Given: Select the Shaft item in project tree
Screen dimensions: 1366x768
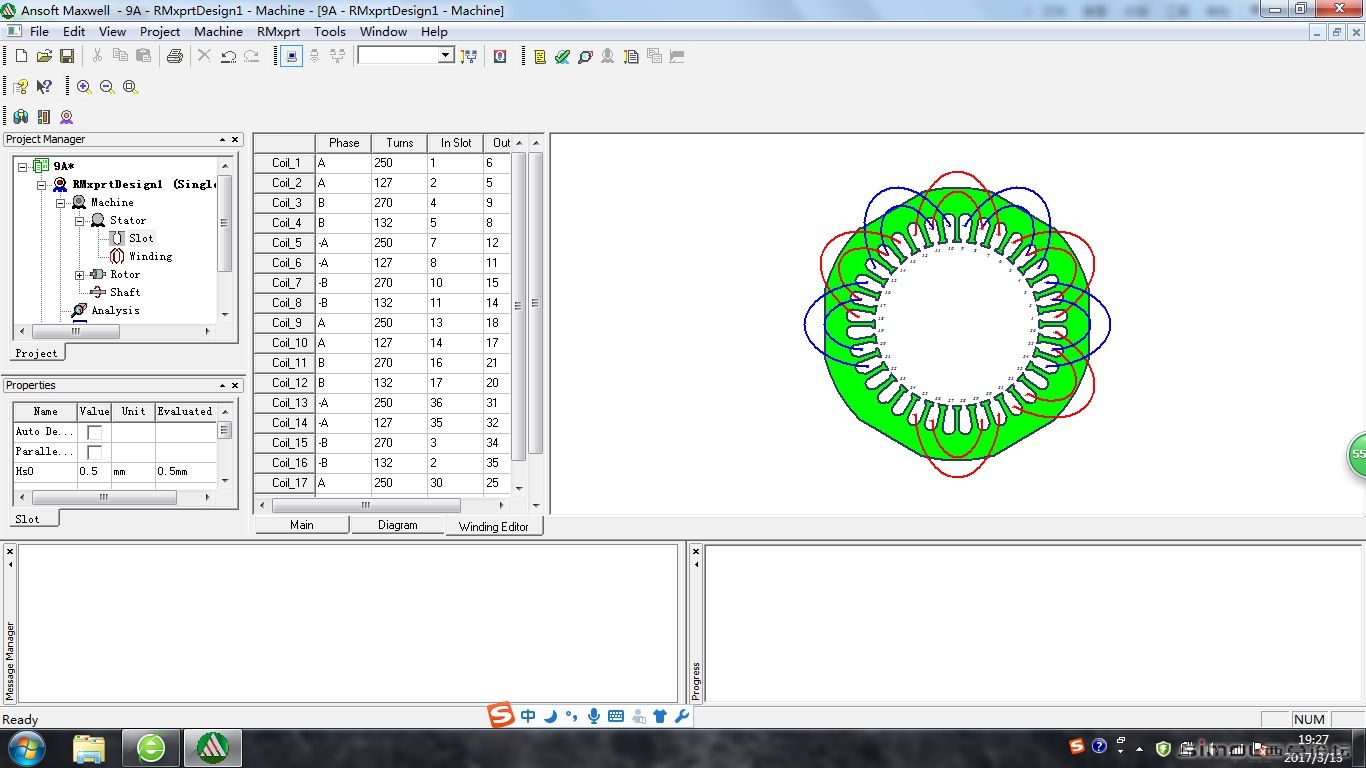Looking at the screenshot, I should tap(125, 292).
